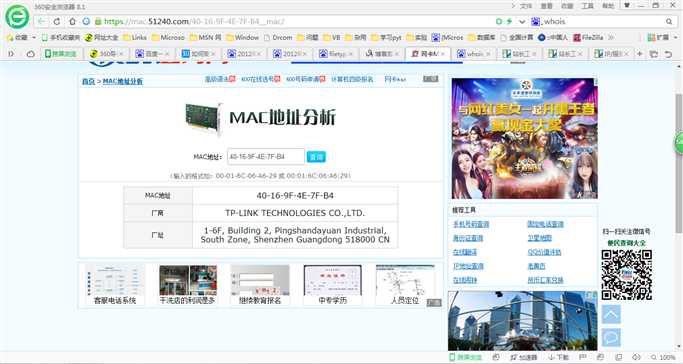Click the WeChat QR code image
The width and height of the screenshot is (683, 364).
pyautogui.click(x=627, y=275)
